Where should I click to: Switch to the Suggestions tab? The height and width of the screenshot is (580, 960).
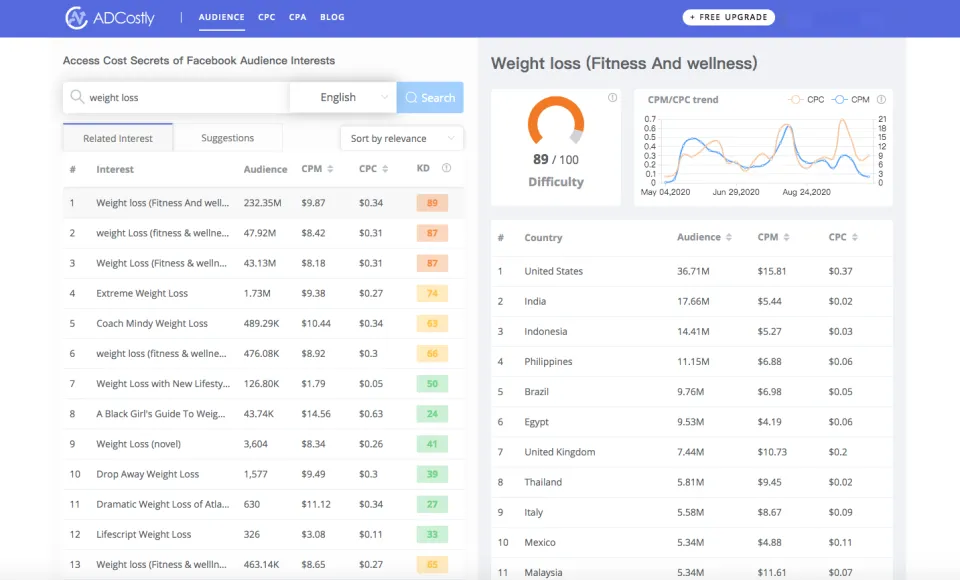pyautogui.click(x=227, y=138)
